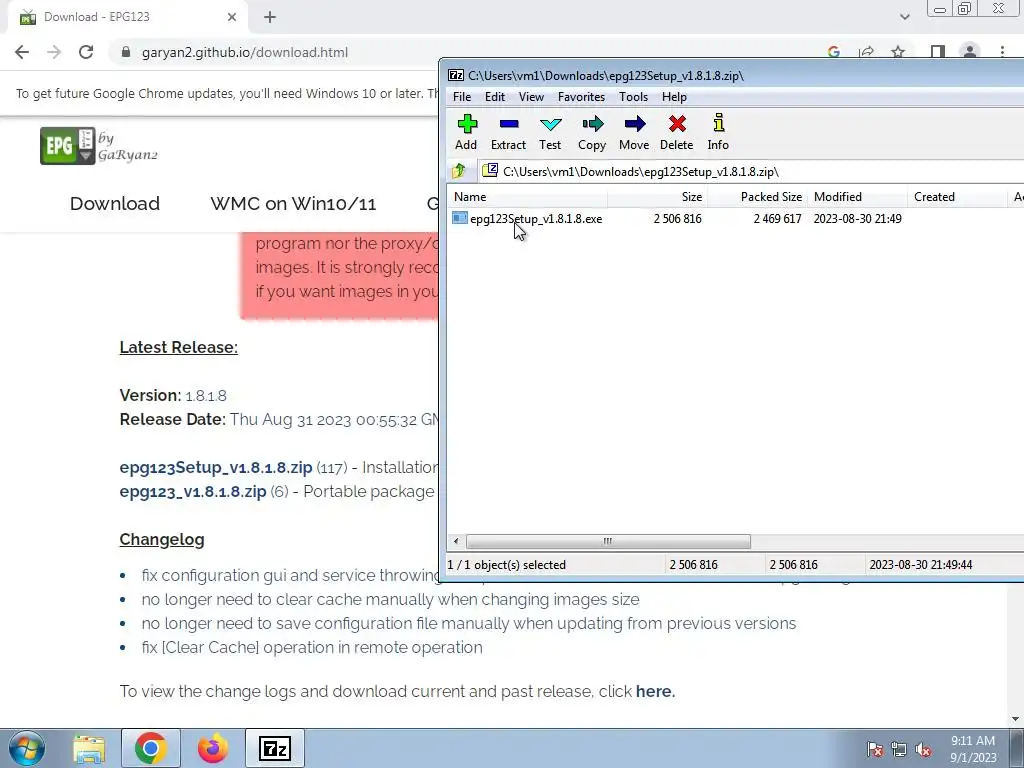Sort the file list by Size column
Viewport: 1024px width, 768px height.
(x=658, y=197)
